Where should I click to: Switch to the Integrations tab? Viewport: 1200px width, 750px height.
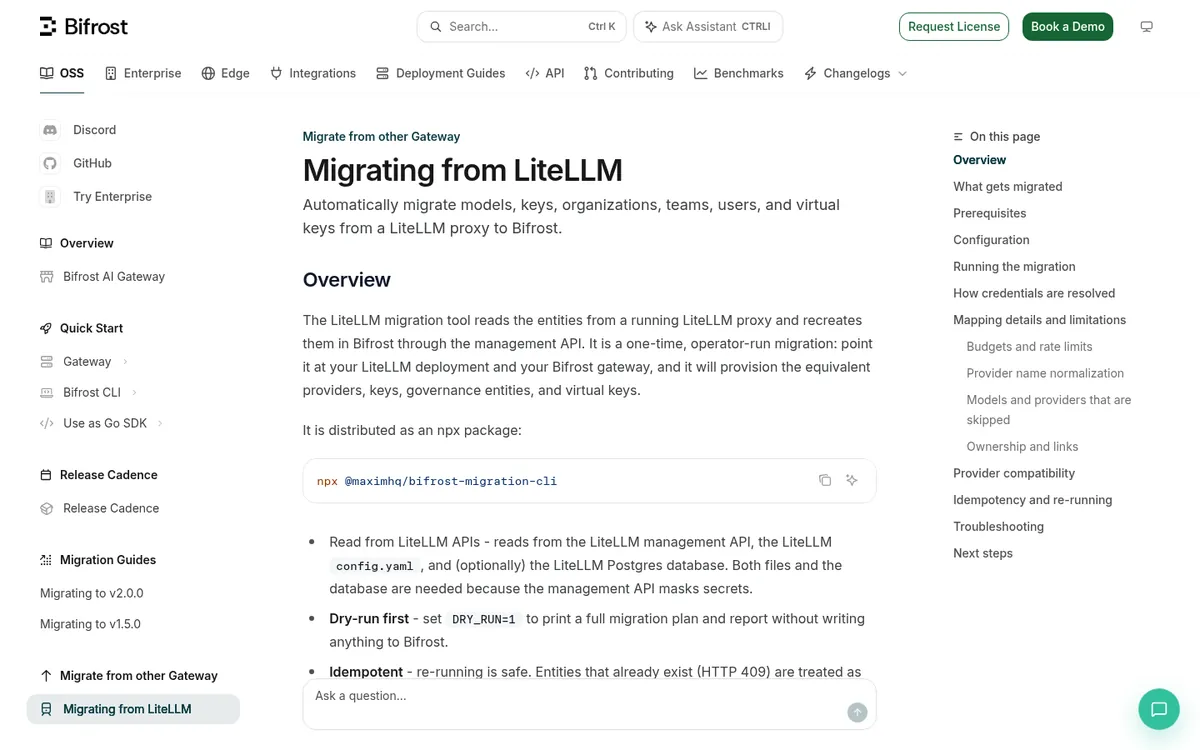(313, 74)
